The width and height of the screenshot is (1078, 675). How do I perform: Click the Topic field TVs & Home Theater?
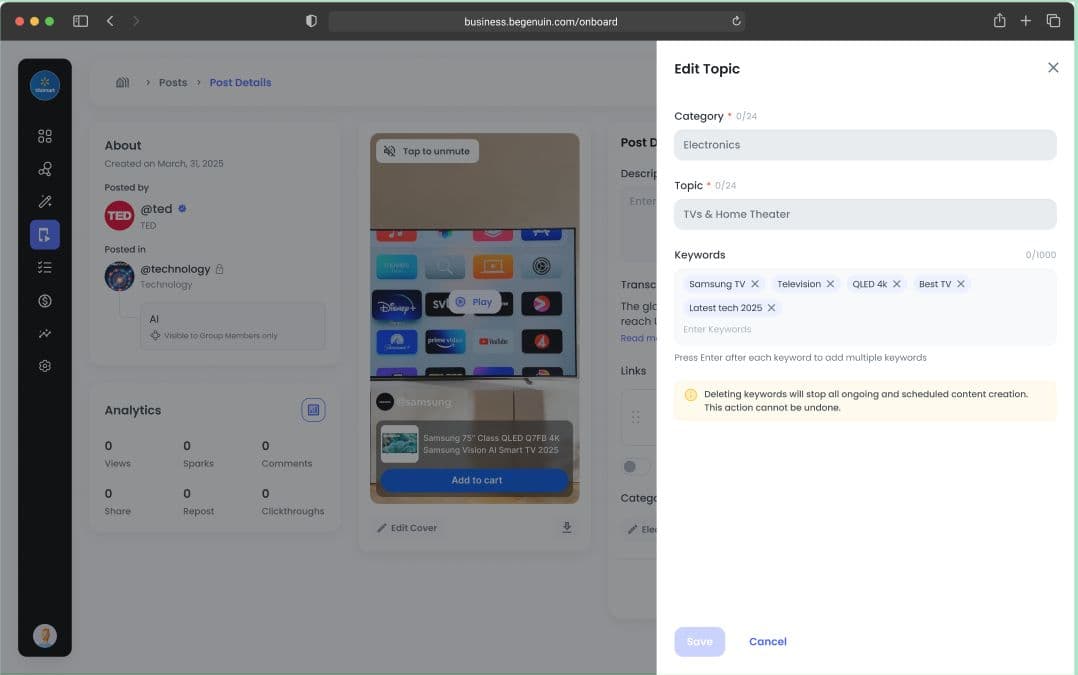865,214
